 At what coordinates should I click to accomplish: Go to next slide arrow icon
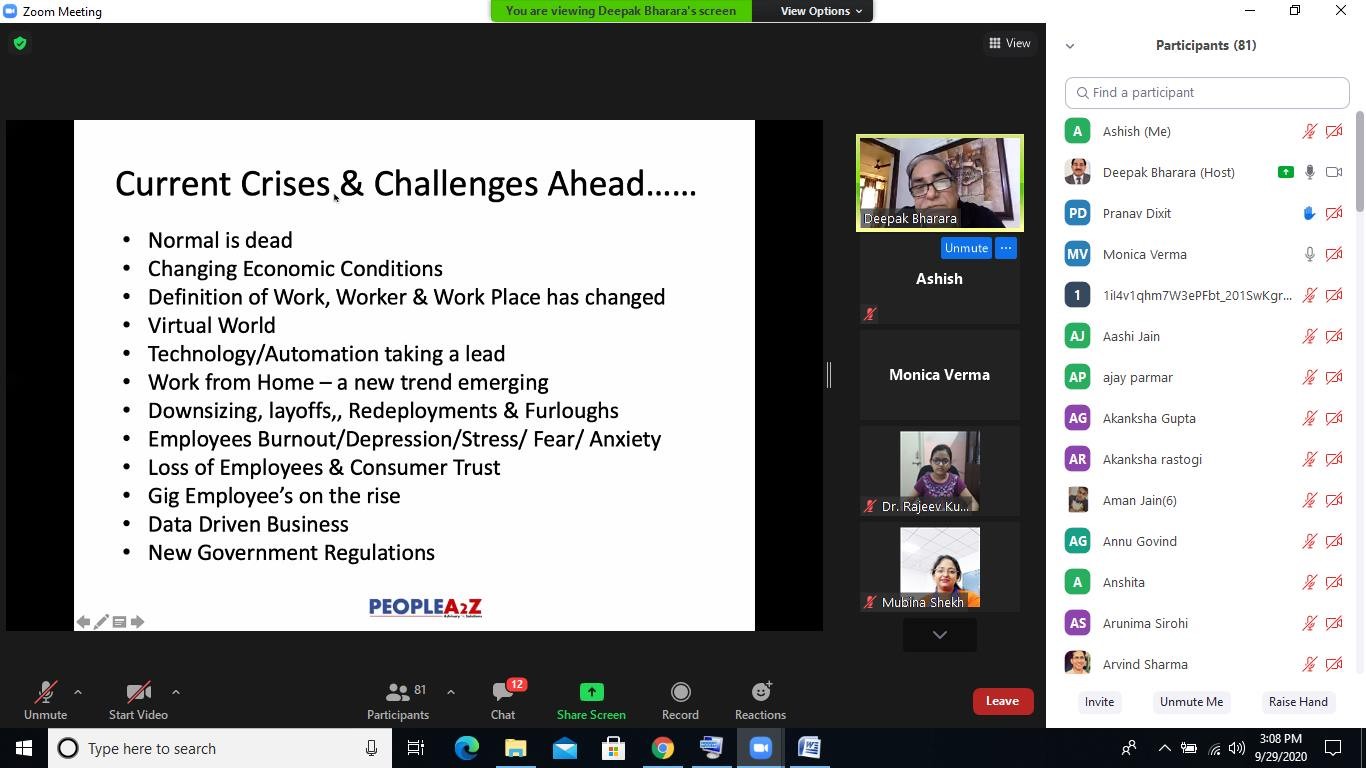click(138, 622)
